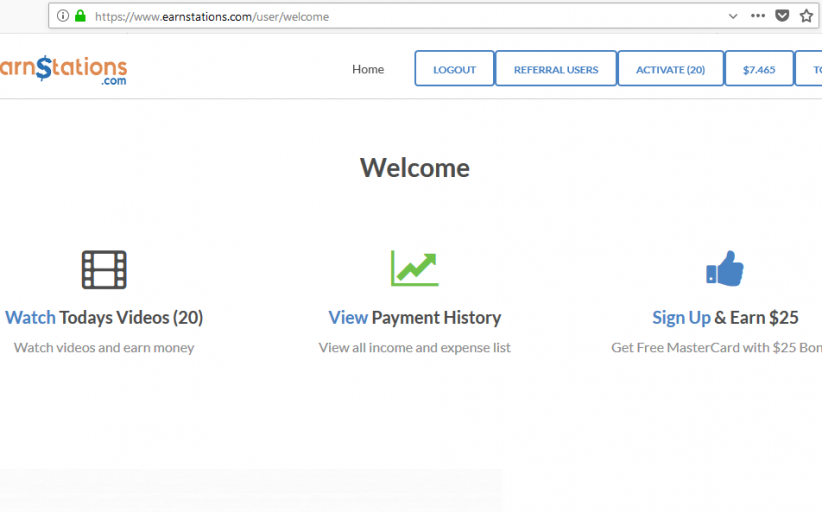Click the green secure padlock icon
The height and width of the screenshot is (512, 822).
[x=80, y=16]
